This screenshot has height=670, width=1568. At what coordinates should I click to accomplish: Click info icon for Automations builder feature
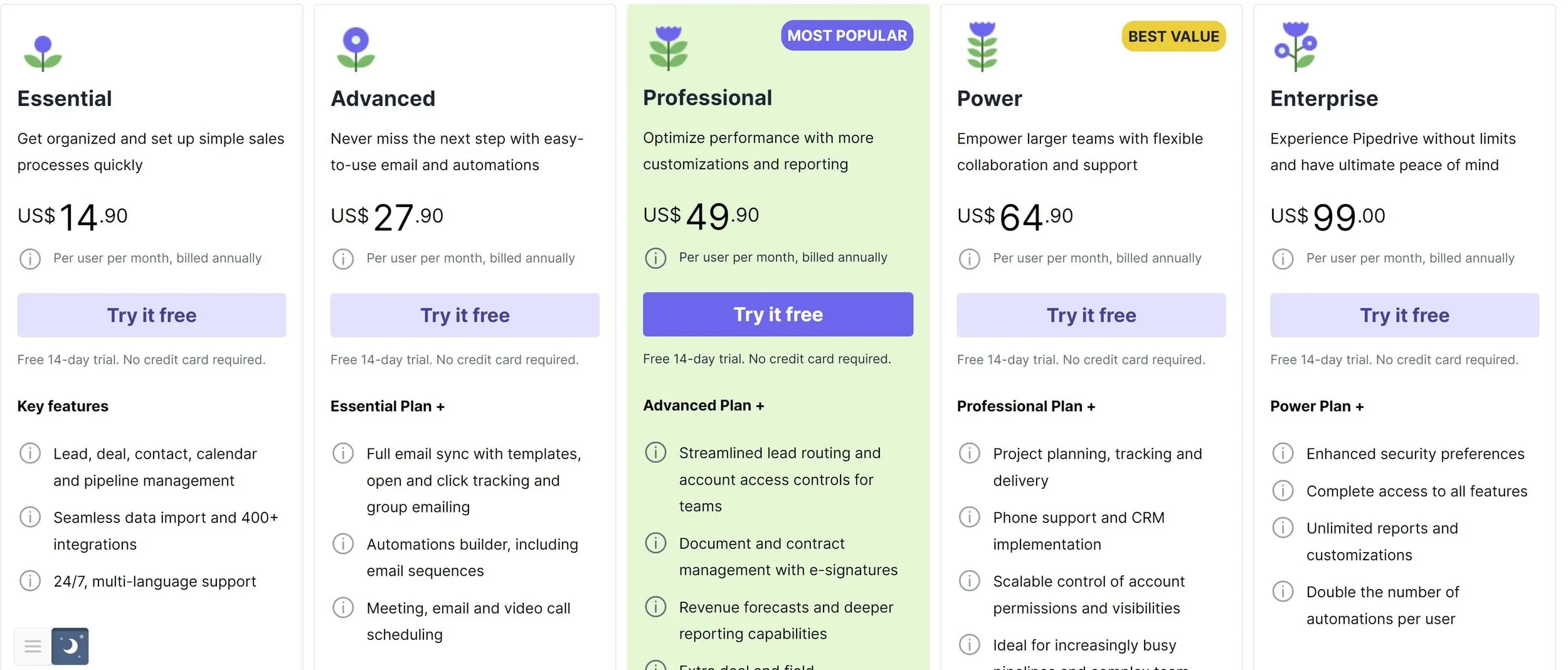[x=343, y=544]
